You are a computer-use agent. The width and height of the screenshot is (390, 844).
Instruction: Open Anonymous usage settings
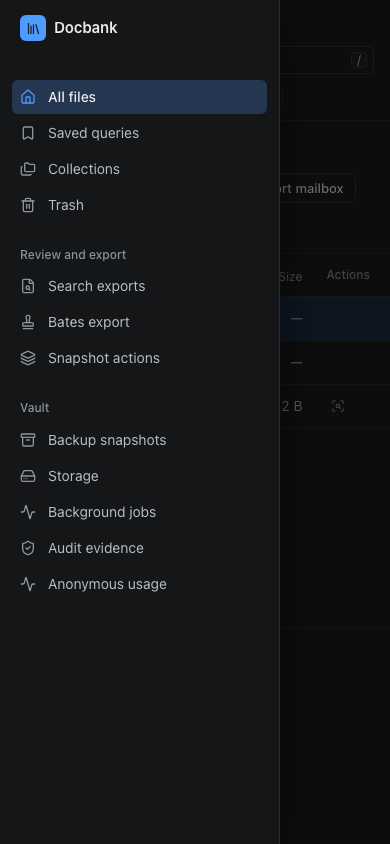click(139, 584)
